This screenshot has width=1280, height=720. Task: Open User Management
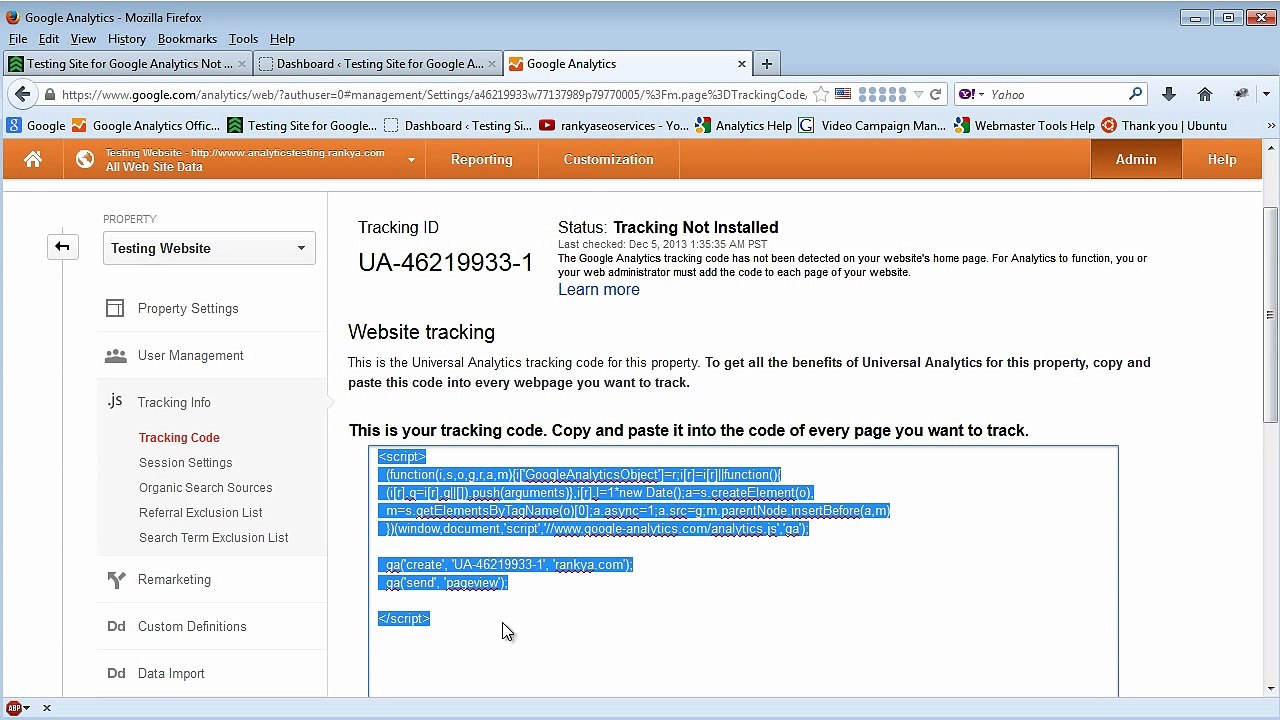click(x=191, y=355)
